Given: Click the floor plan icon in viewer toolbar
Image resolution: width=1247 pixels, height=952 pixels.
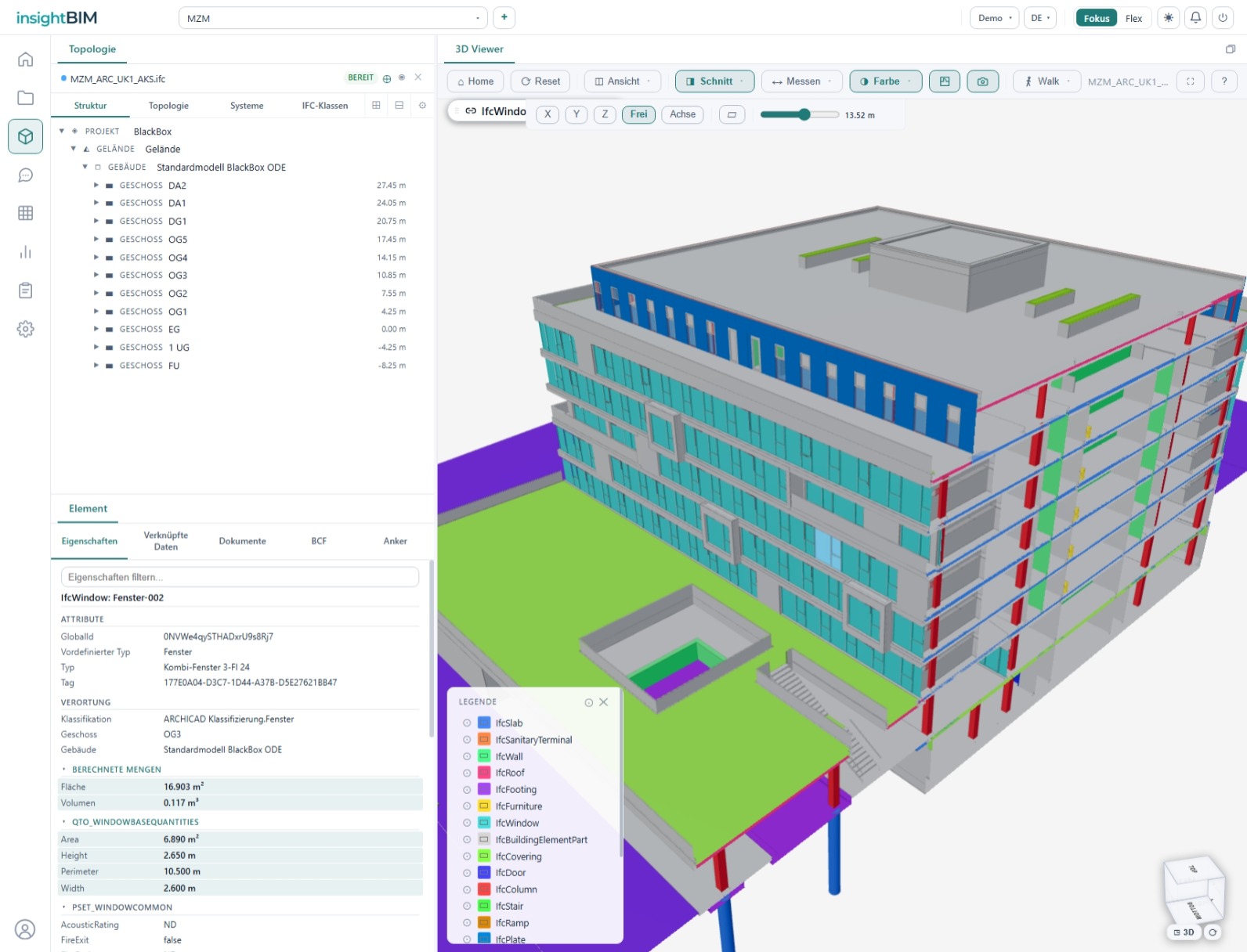Looking at the screenshot, I should pos(945,81).
